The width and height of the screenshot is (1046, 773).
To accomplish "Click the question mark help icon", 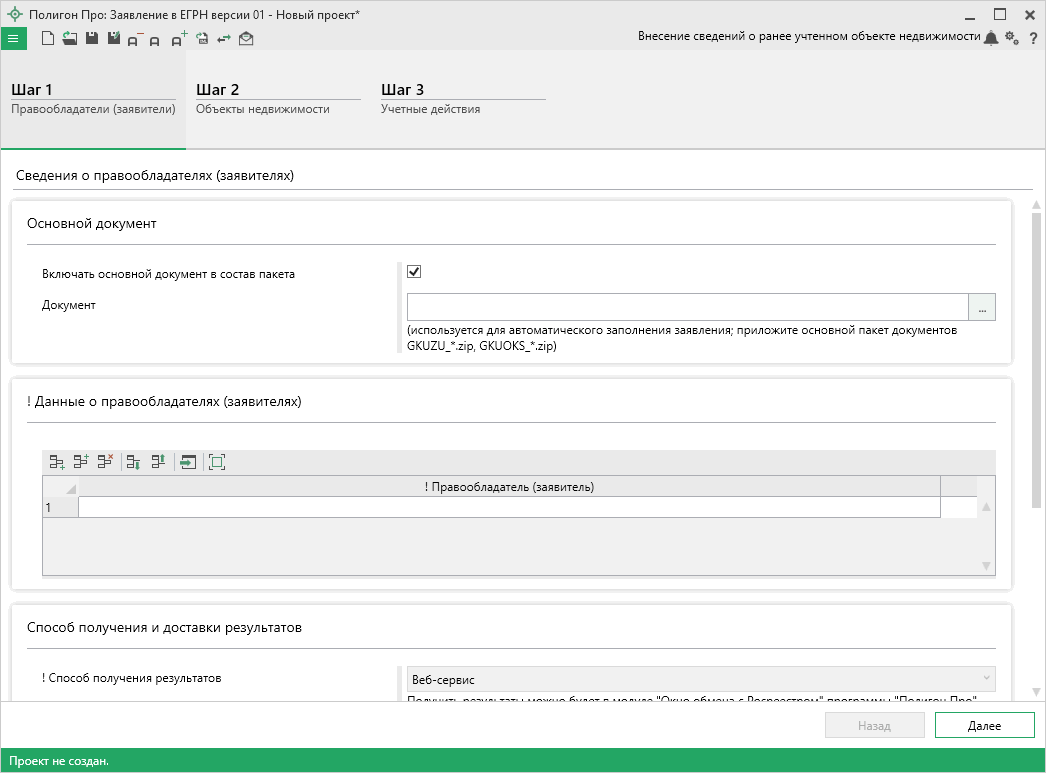I will coord(1033,38).
